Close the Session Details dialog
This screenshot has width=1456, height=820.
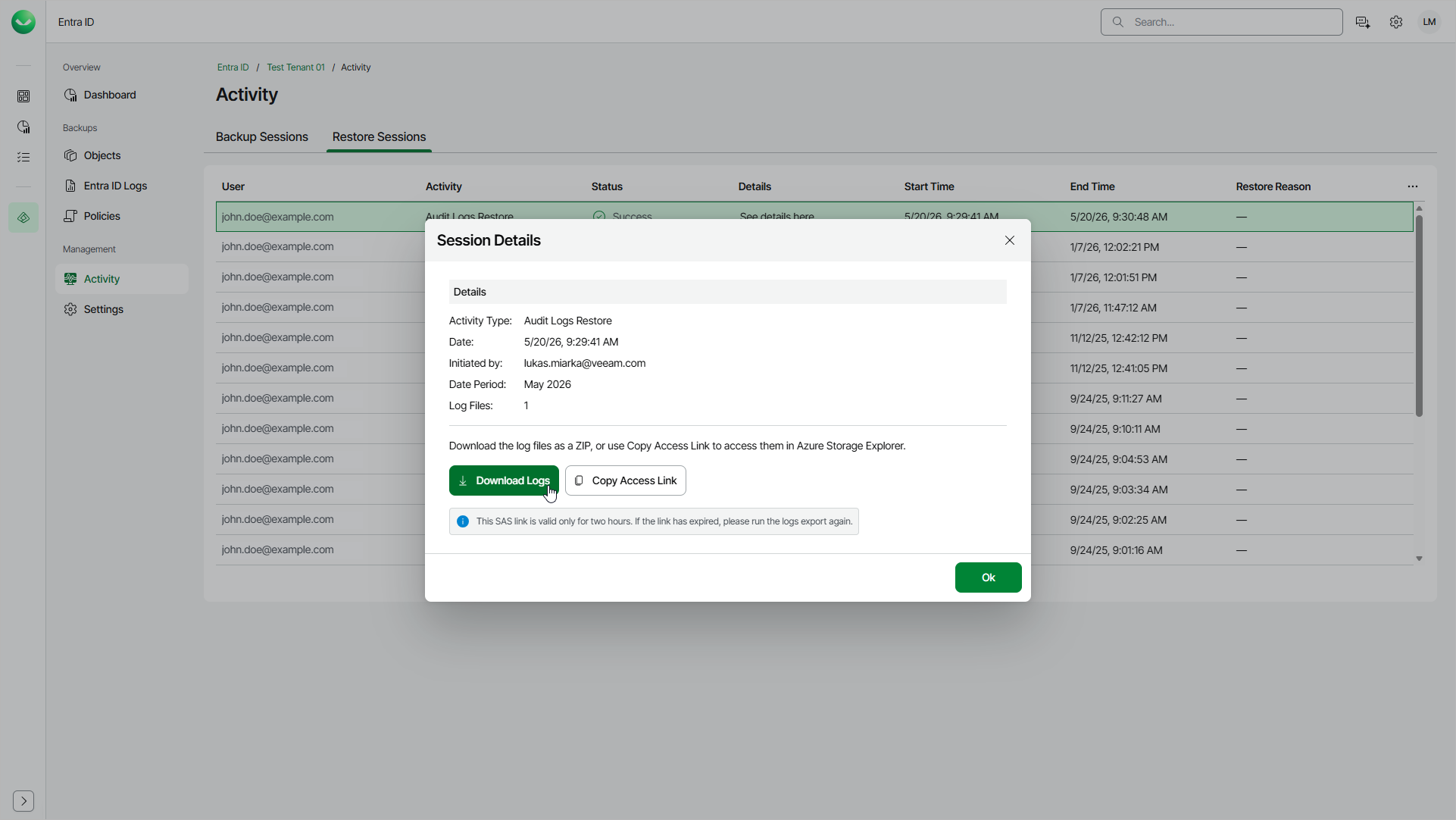pyautogui.click(x=1010, y=240)
